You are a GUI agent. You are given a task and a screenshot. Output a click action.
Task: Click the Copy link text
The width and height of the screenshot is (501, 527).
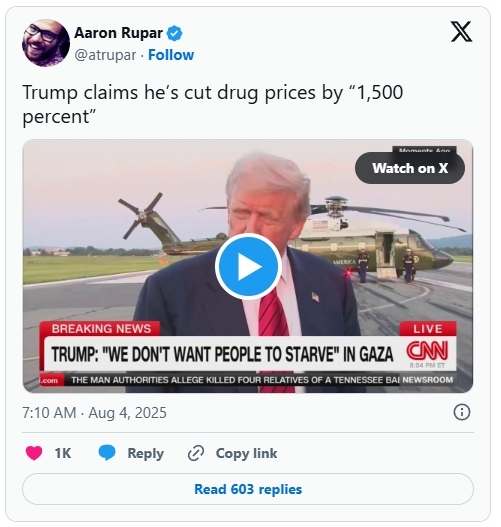(x=246, y=453)
